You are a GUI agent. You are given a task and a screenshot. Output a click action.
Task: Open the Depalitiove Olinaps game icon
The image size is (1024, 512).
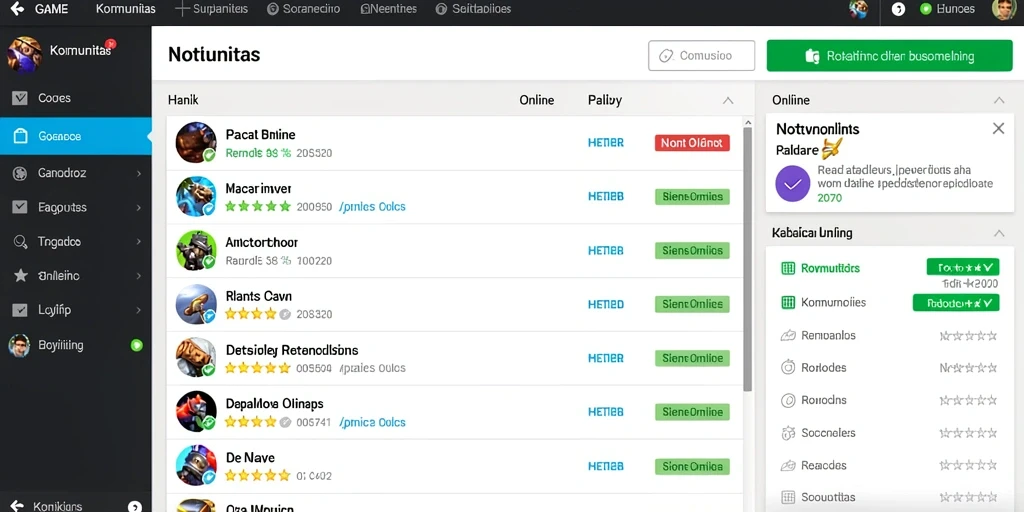click(x=196, y=411)
